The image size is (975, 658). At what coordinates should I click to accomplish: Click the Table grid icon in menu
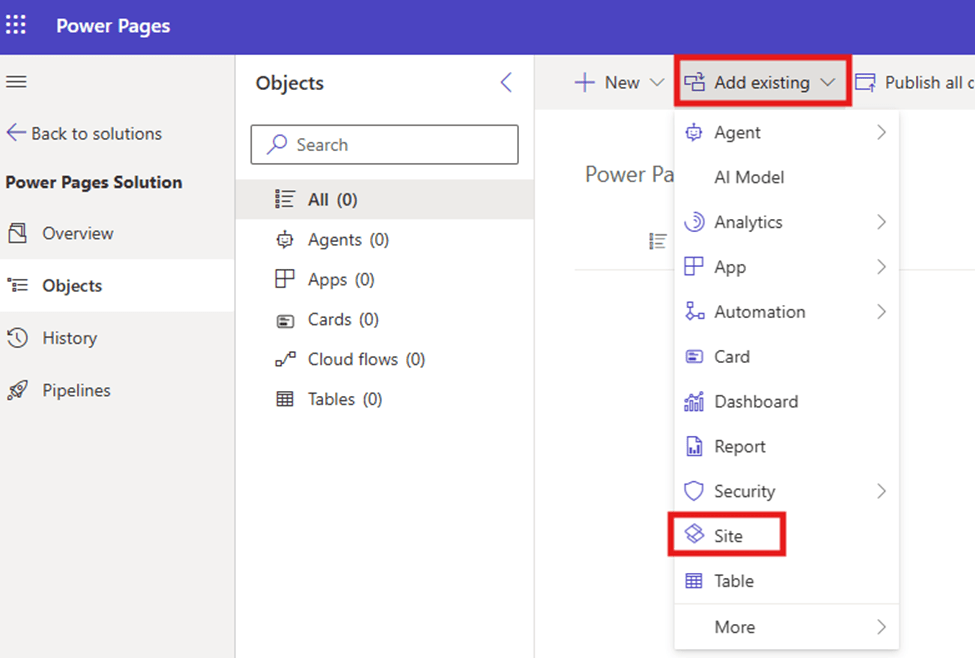694,581
